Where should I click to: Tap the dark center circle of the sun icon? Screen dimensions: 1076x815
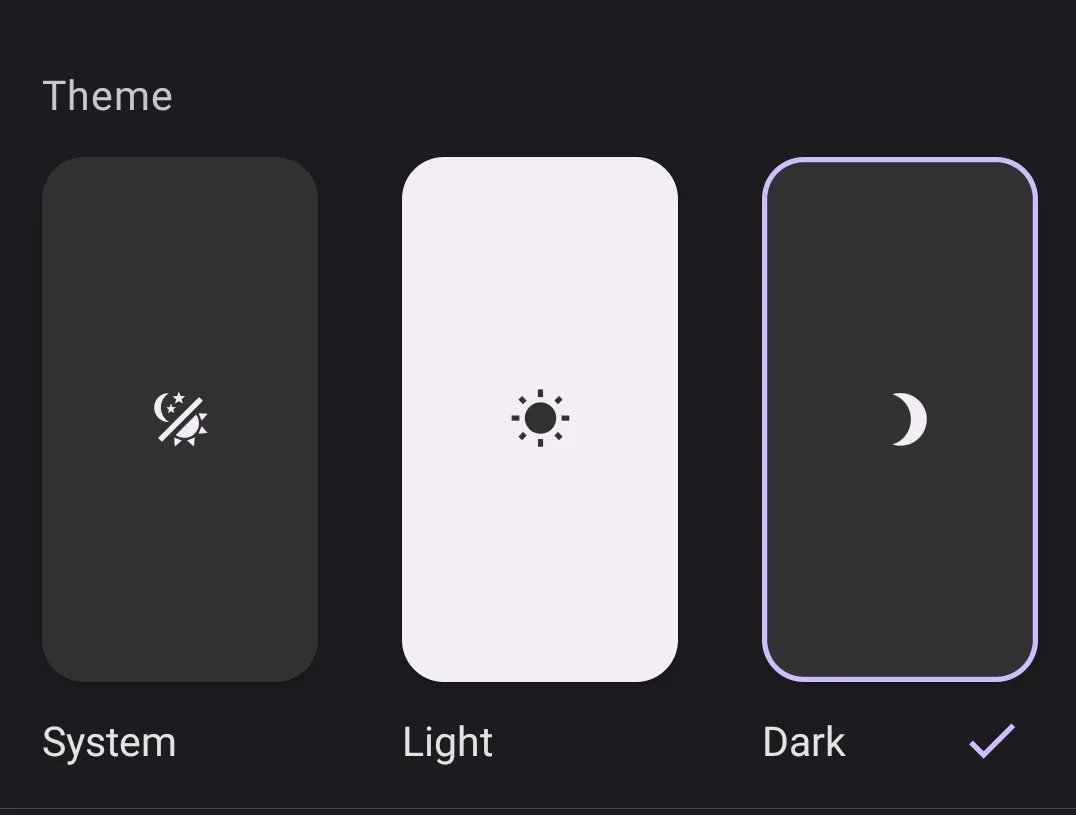tap(540, 418)
